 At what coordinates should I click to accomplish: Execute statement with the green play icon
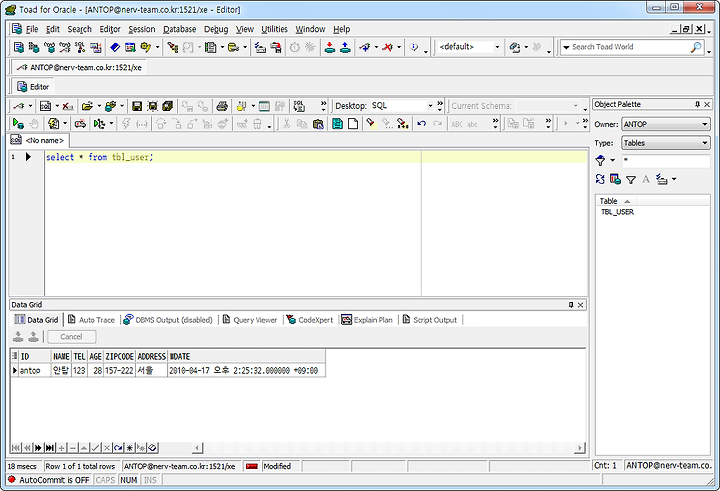click(18, 124)
